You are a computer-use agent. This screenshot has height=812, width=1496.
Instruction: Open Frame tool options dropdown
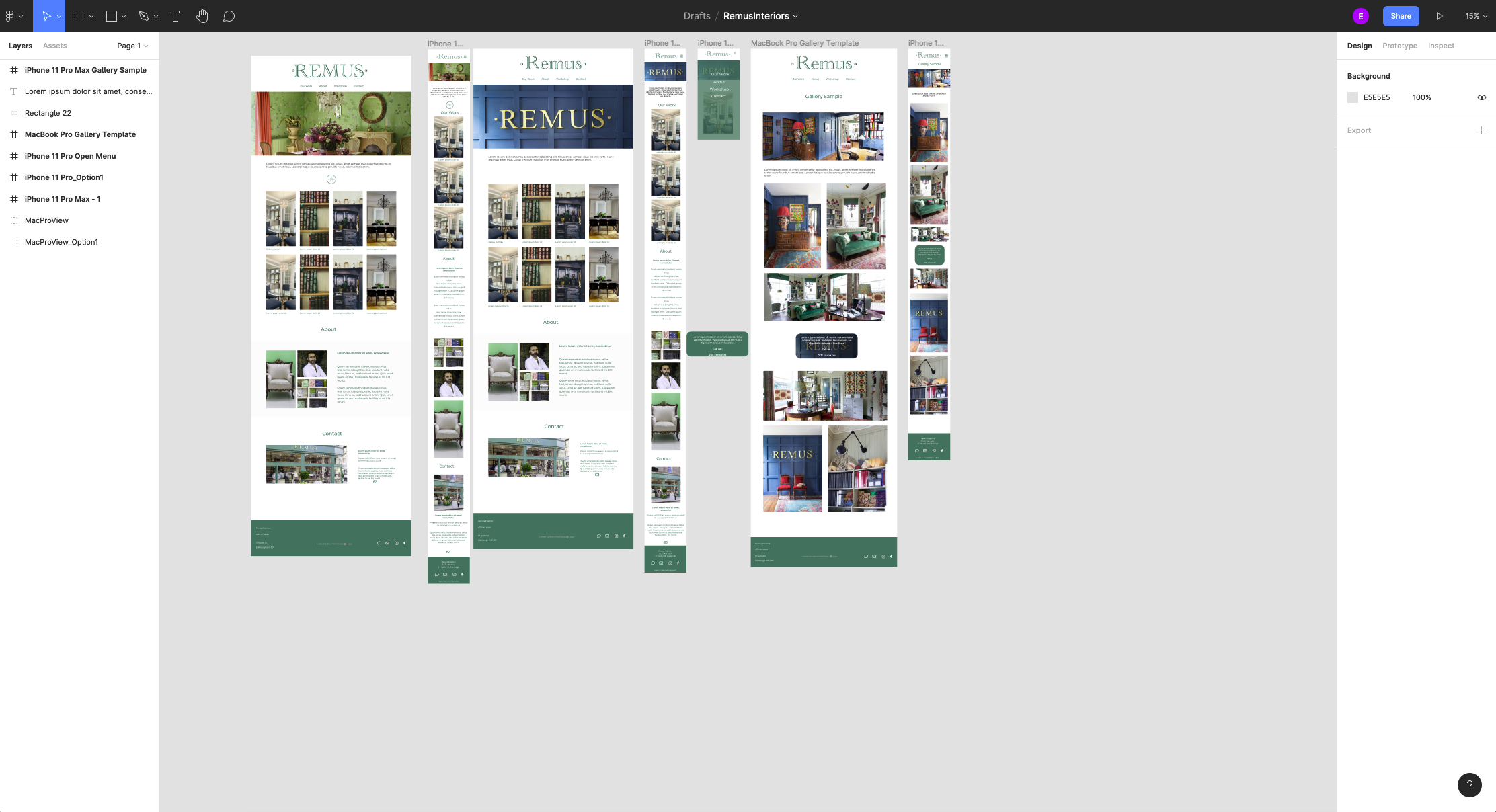point(91,16)
